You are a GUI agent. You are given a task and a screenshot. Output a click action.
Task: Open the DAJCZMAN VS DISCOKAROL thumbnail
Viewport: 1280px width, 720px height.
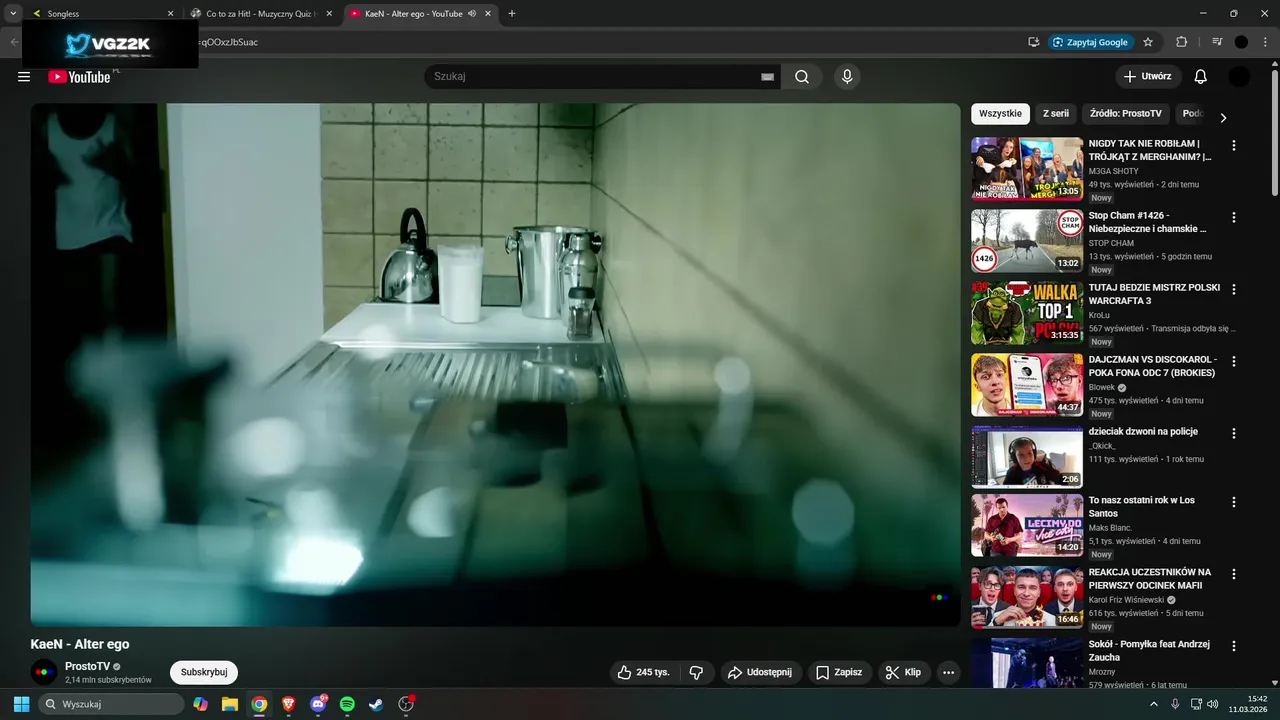(x=1027, y=385)
